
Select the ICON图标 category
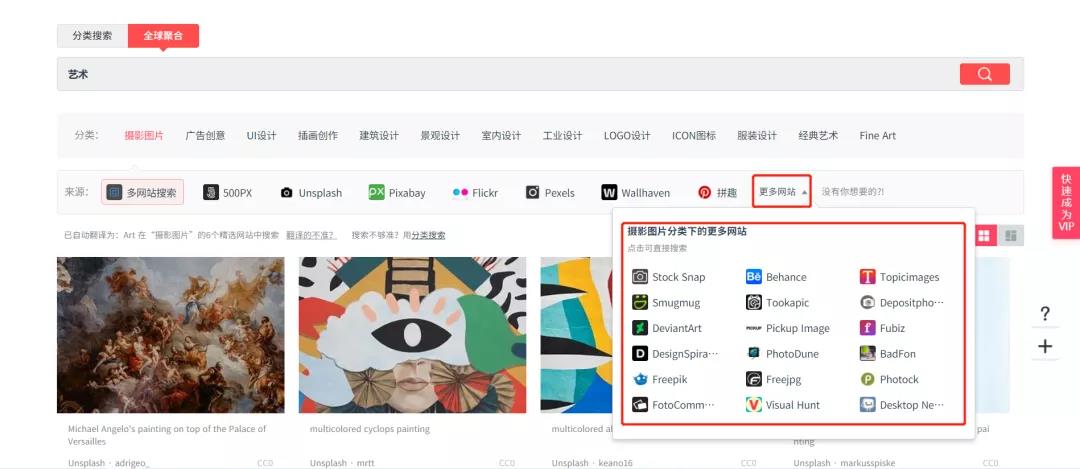pos(694,136)
